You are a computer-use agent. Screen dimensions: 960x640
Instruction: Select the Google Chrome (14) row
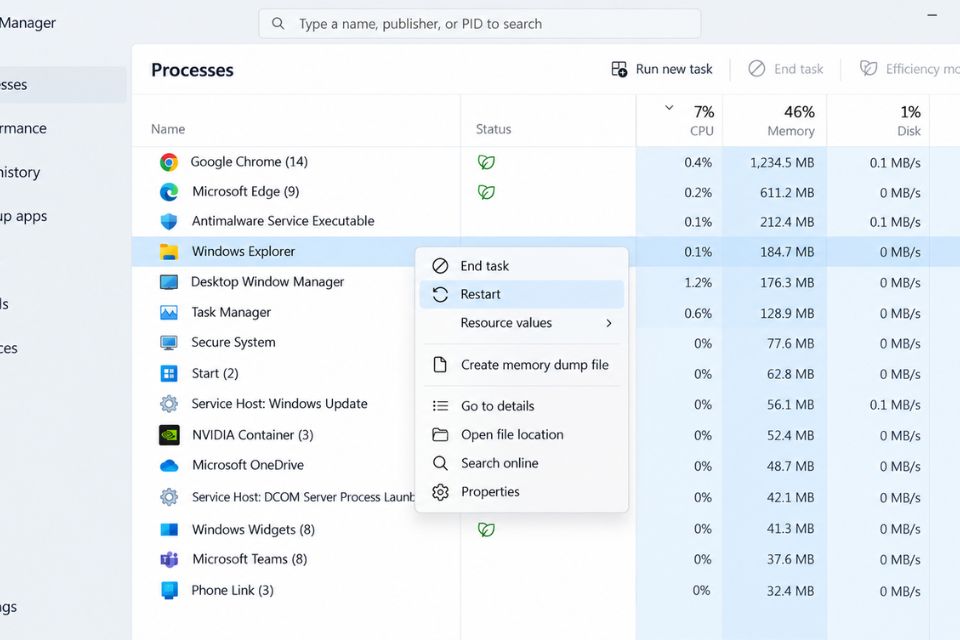pyautogui.click(x=546, y=162)
